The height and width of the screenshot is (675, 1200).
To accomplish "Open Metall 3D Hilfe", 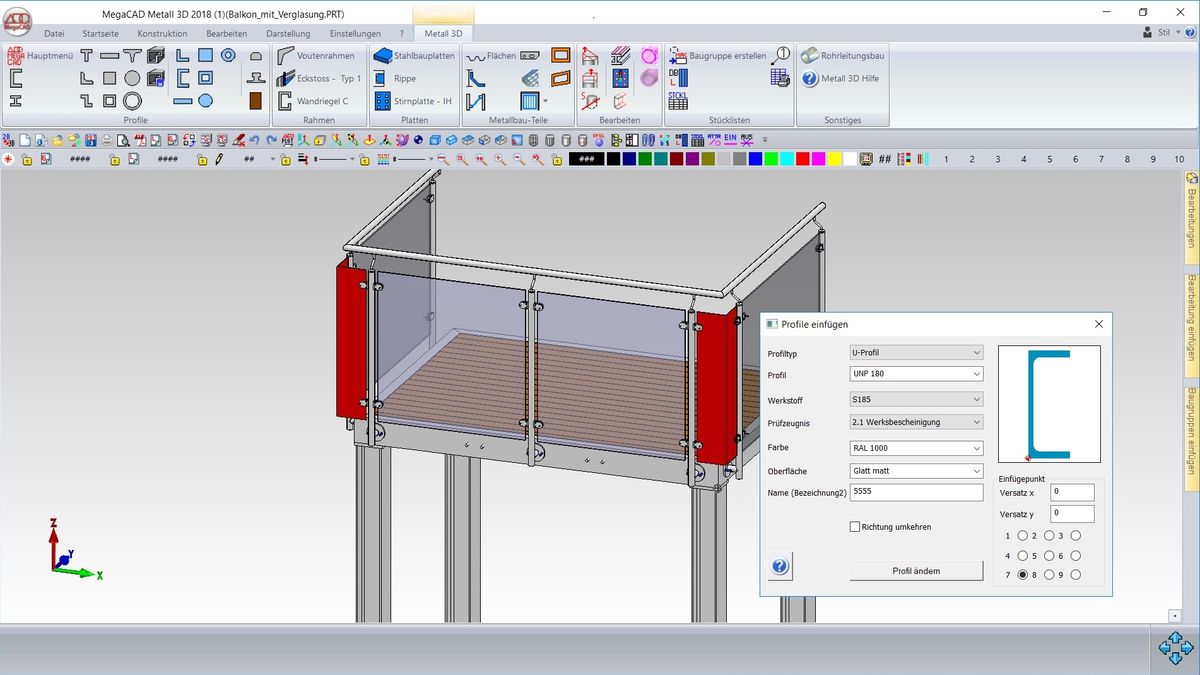I will (x=839, y=78).
